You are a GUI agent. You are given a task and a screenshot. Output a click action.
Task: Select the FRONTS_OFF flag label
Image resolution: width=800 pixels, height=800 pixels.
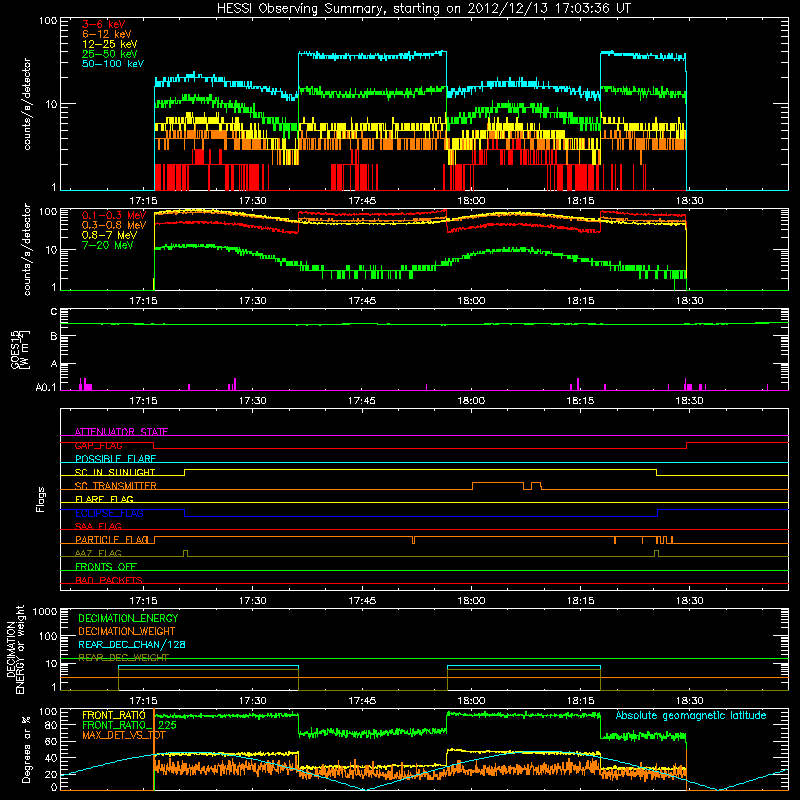106,567
